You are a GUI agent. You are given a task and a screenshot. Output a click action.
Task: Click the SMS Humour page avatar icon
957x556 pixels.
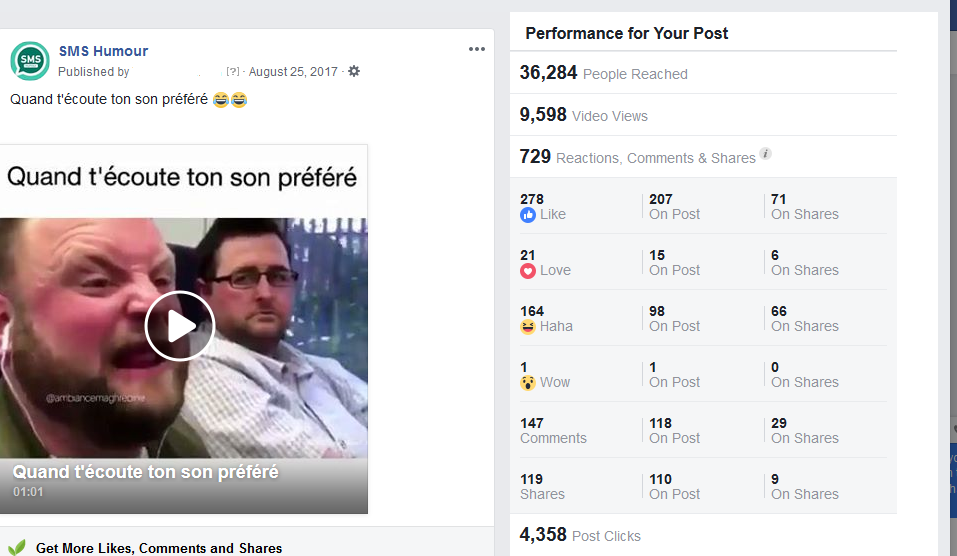coord(30,61)
